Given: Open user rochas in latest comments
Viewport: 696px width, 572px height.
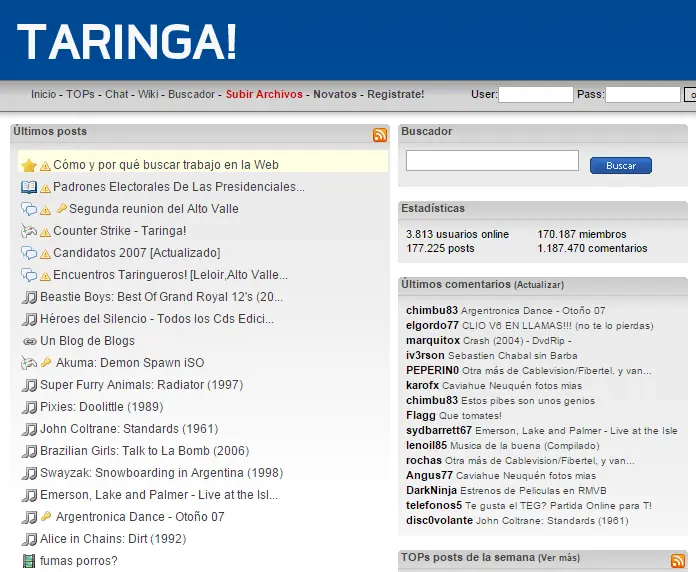Looking at the screenshot, I should coord(424,461).
